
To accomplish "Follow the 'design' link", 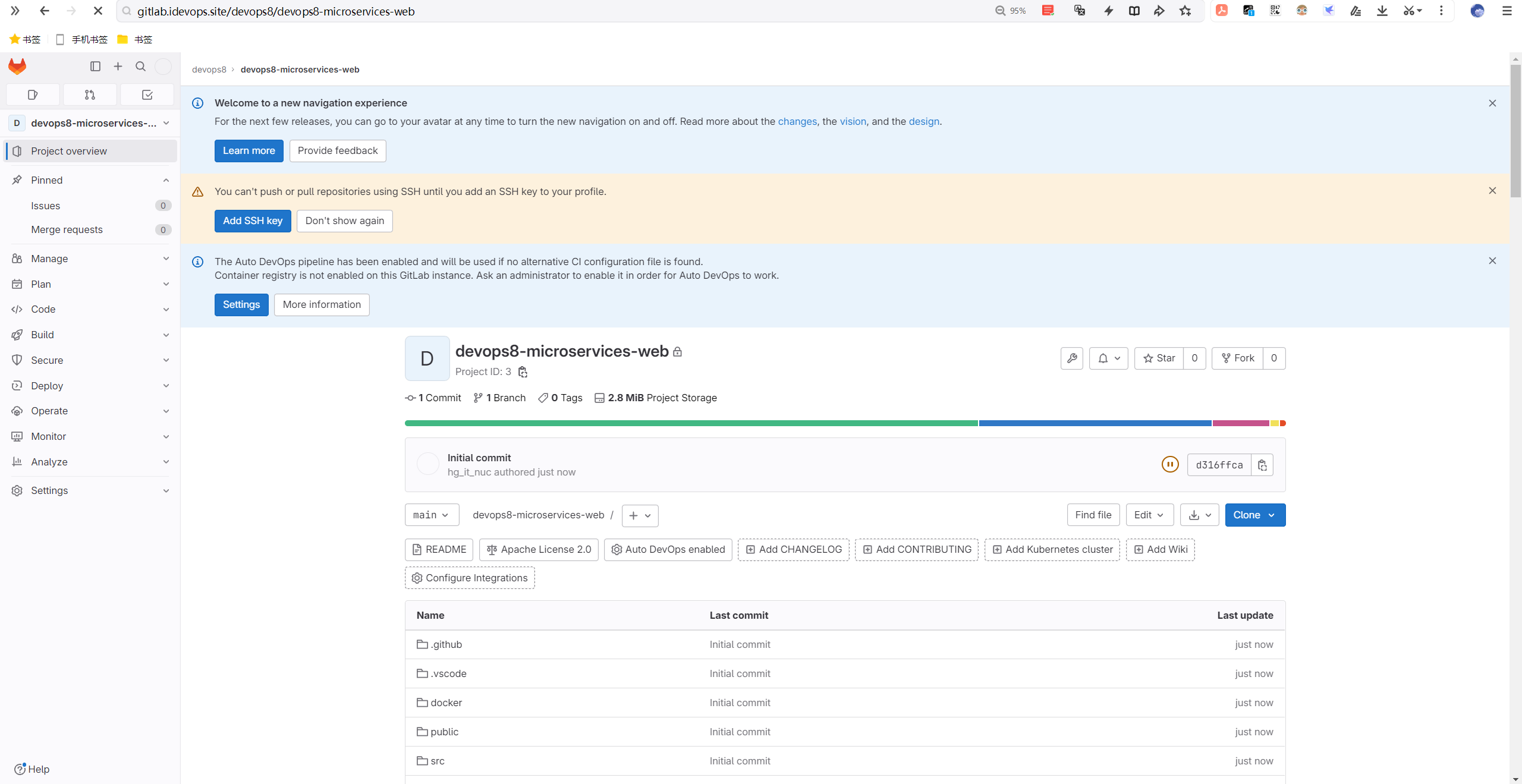I will pos(924,121).
